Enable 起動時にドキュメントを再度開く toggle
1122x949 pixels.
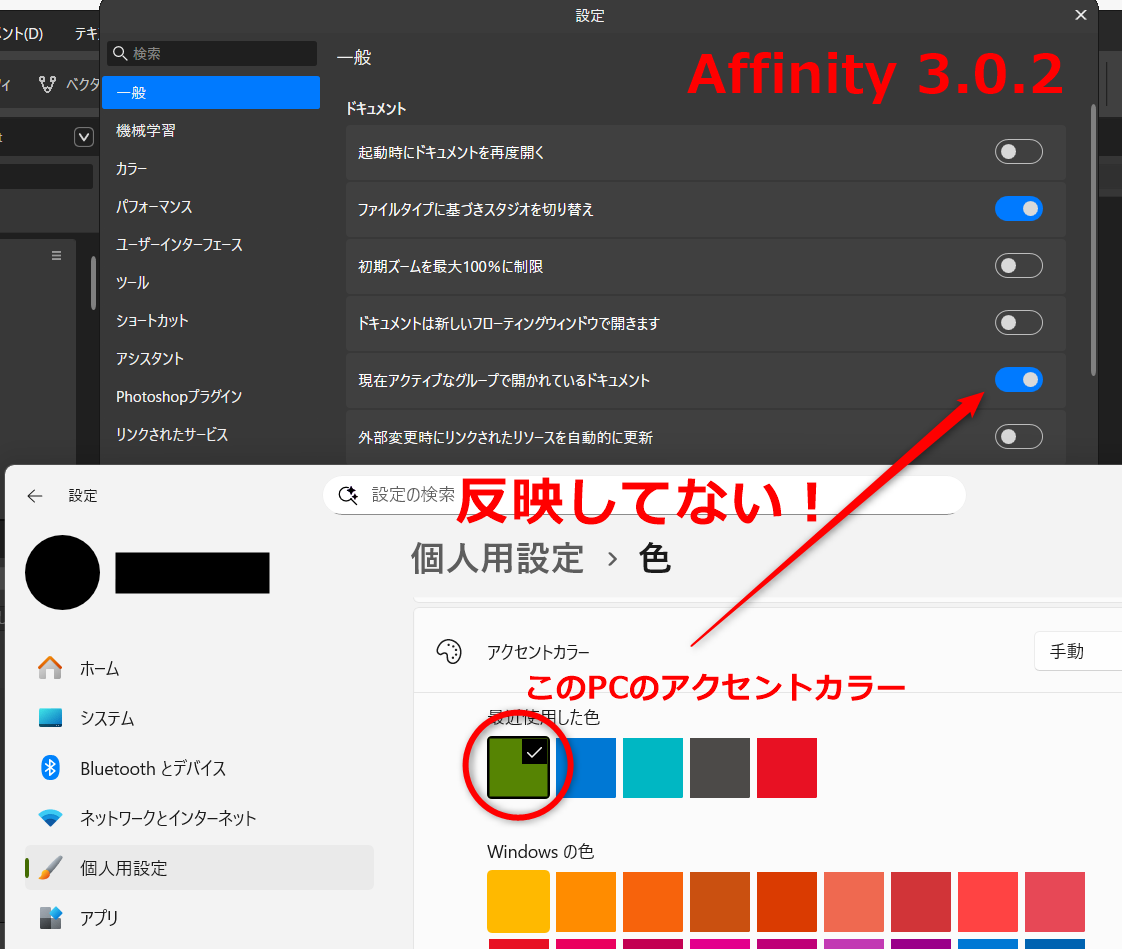coord(1018,152)
